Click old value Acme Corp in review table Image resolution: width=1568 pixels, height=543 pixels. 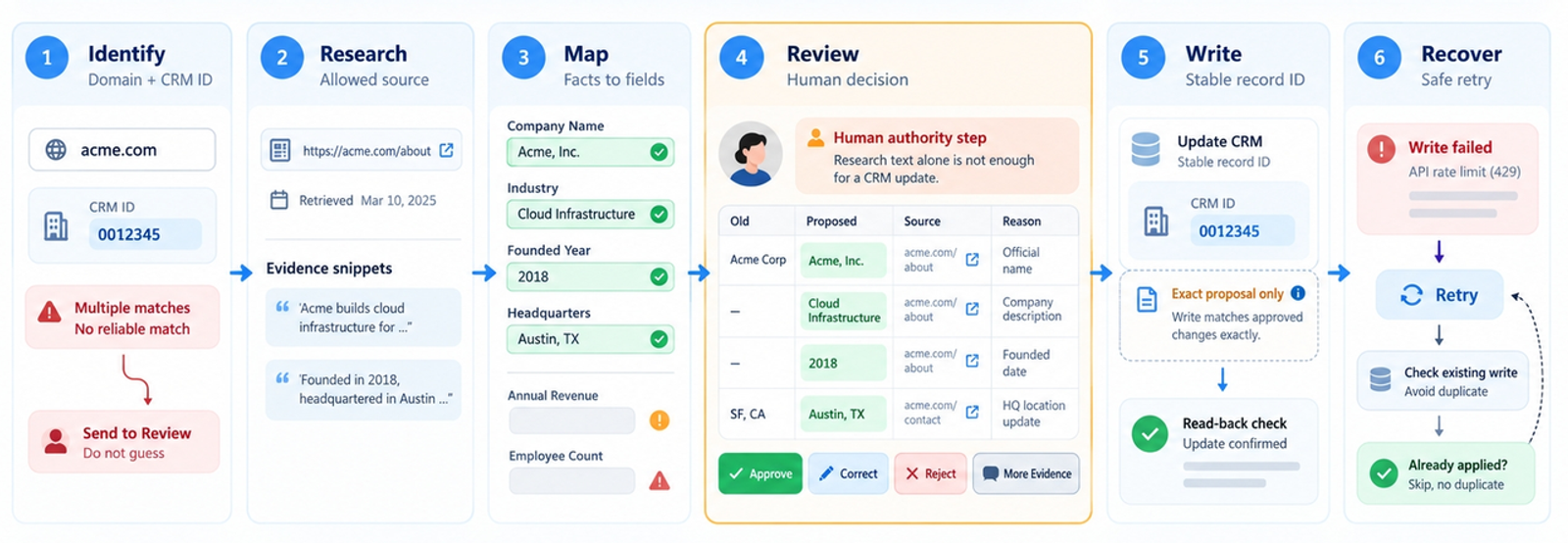758,260
